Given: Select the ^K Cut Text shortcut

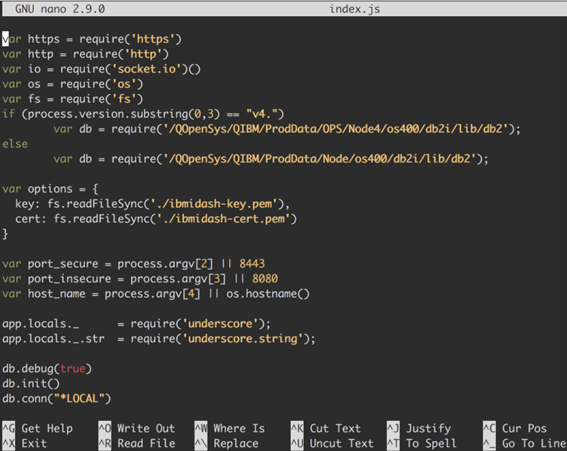Looking at the screenshot, I should click(x=326, y=428).
